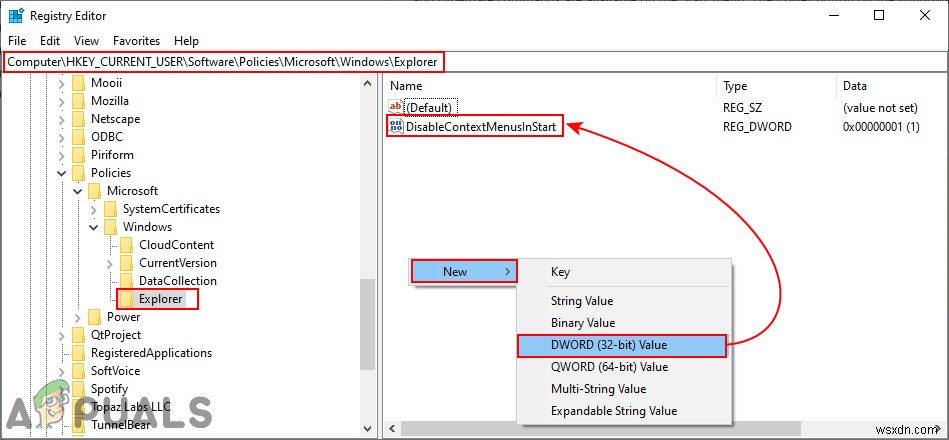Click the Type column header
The image size is (949, 440).
(777, 86)
